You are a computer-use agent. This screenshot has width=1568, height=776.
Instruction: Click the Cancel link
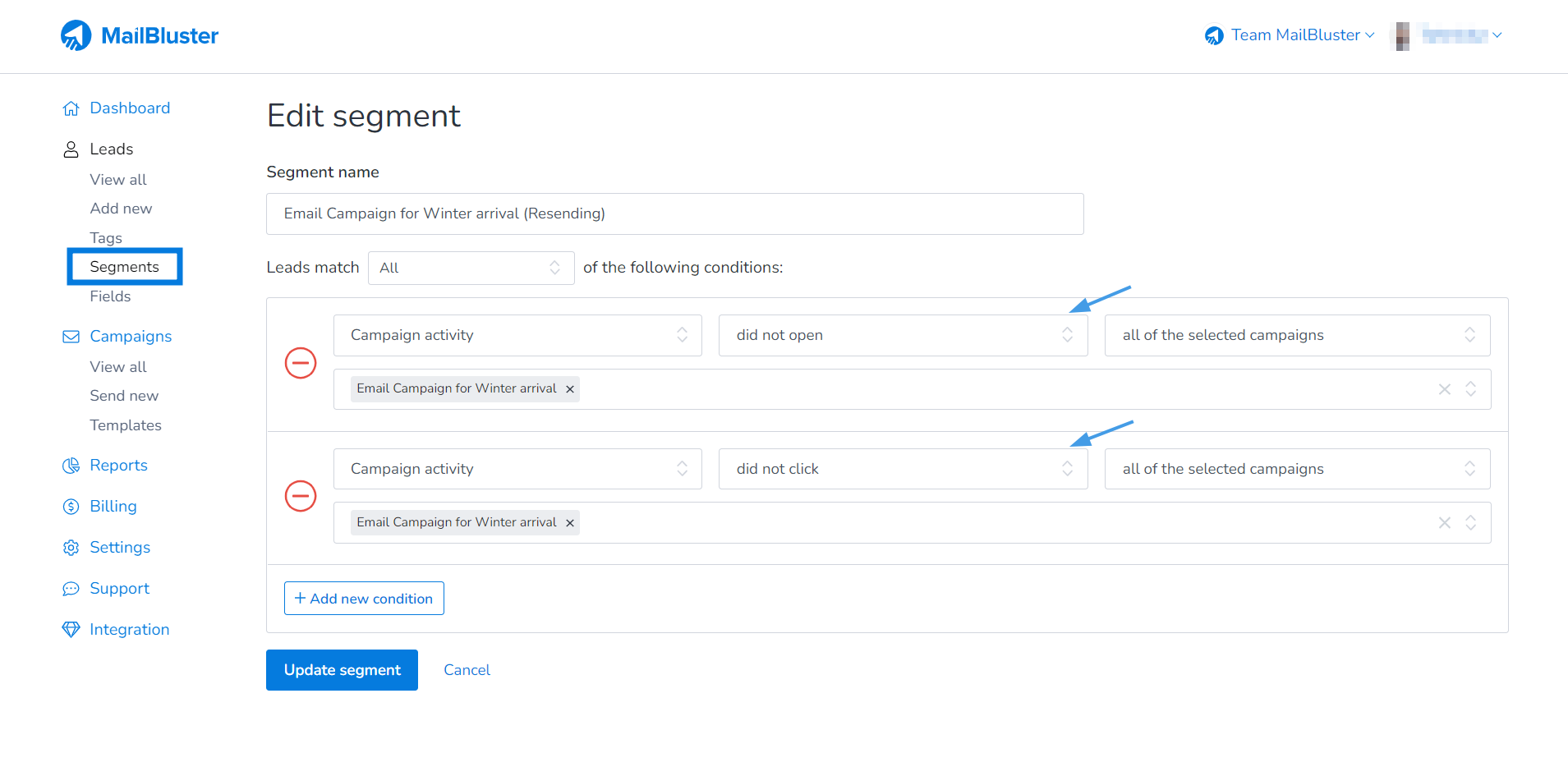tap(466, 669)
